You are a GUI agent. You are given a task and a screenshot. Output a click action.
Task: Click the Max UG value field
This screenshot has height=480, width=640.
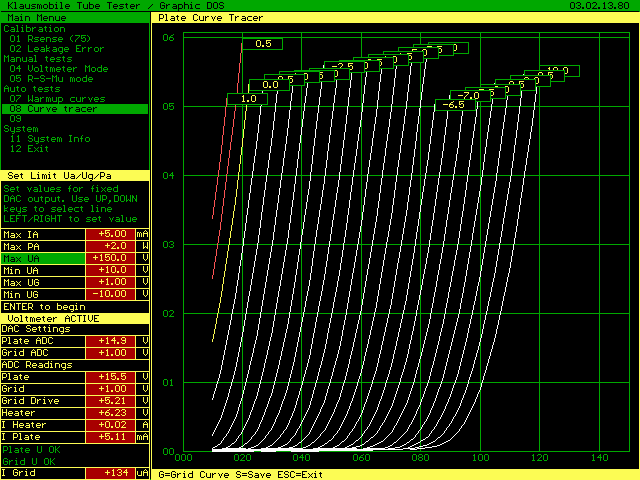pyautogui.click(x=111, y=282)
